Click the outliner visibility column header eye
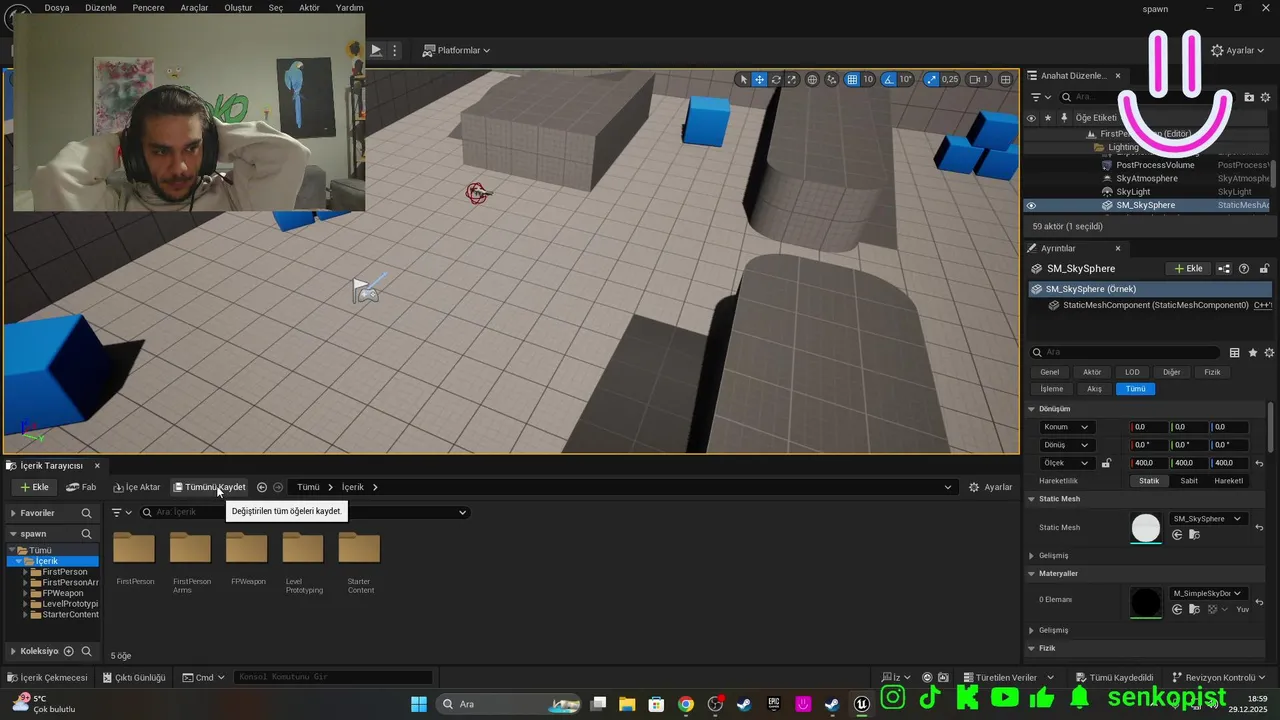Image resolution: width=1280 pixels, height=720 pixels. pyautogui.click(x=1031, y=117)
